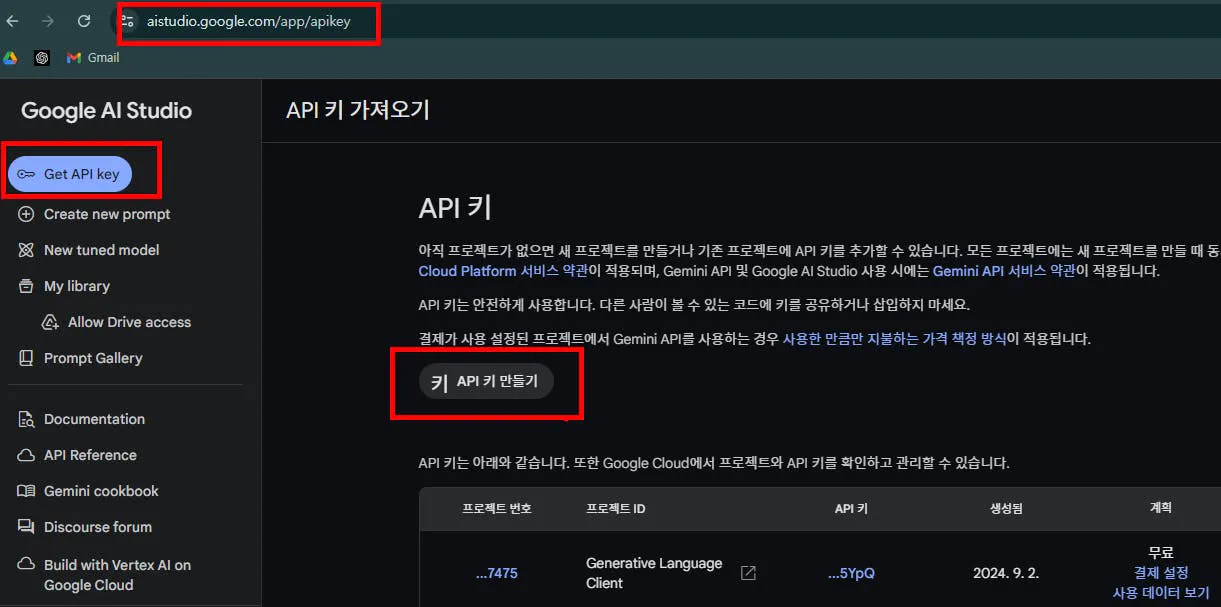The width and height of the screenshot is (1221, 607).
Task: Click Allow Drive access
Action: [x=120, y=321]
